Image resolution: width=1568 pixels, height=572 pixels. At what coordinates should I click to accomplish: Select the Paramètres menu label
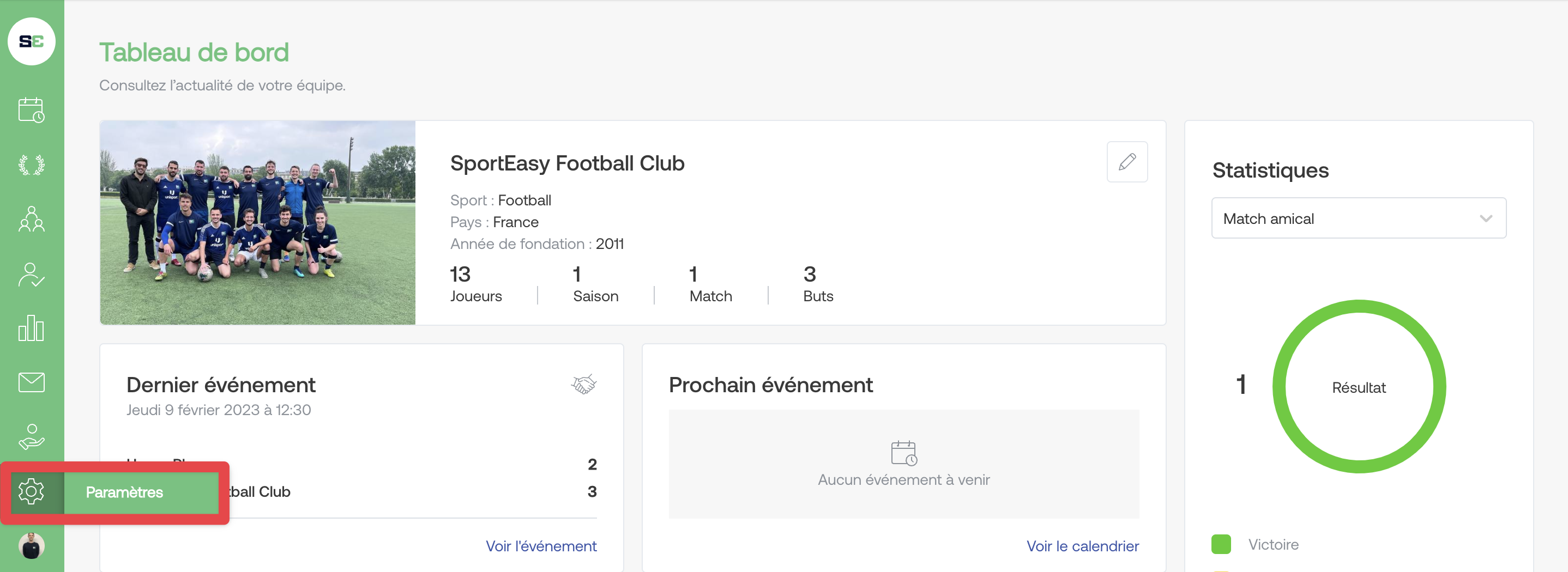pos(124,492)
